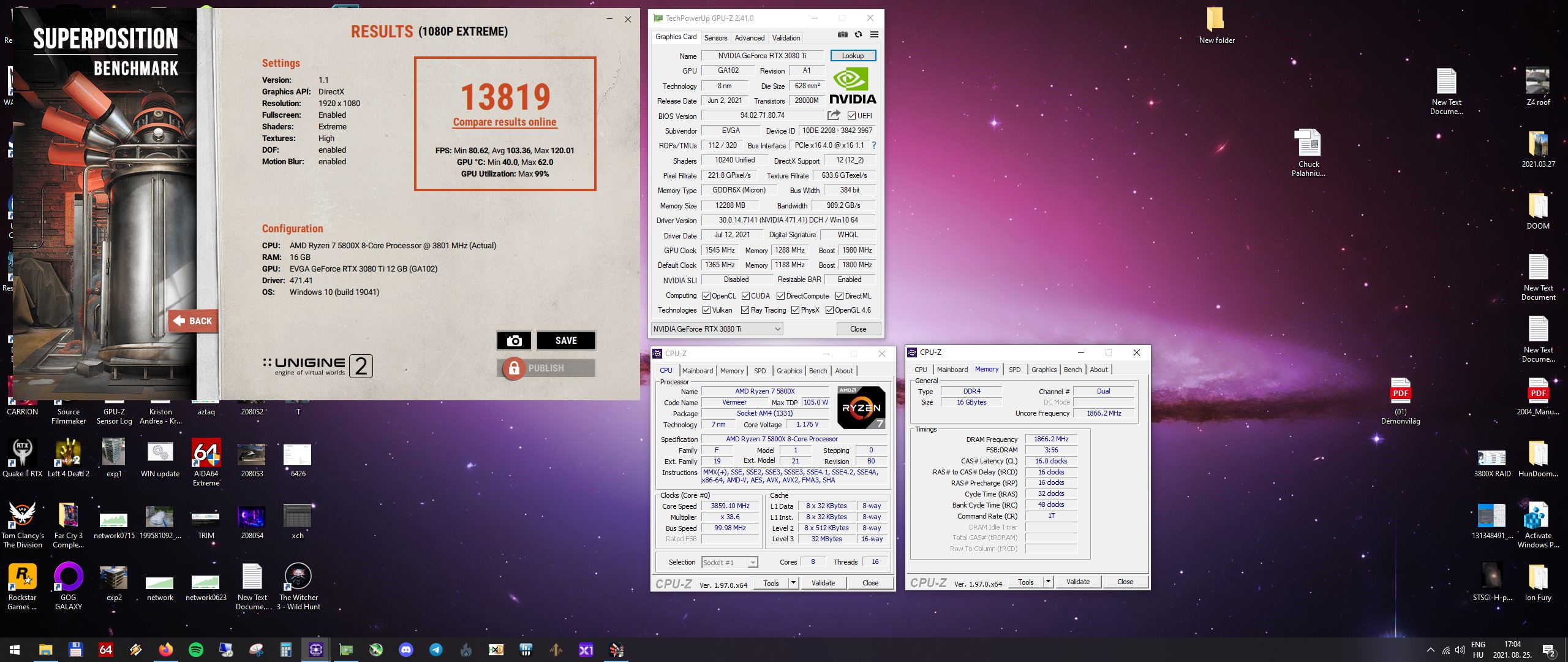Click GPU-Z refresh icon
Viewport: 1568px width, 662px height.
(858, 35)
